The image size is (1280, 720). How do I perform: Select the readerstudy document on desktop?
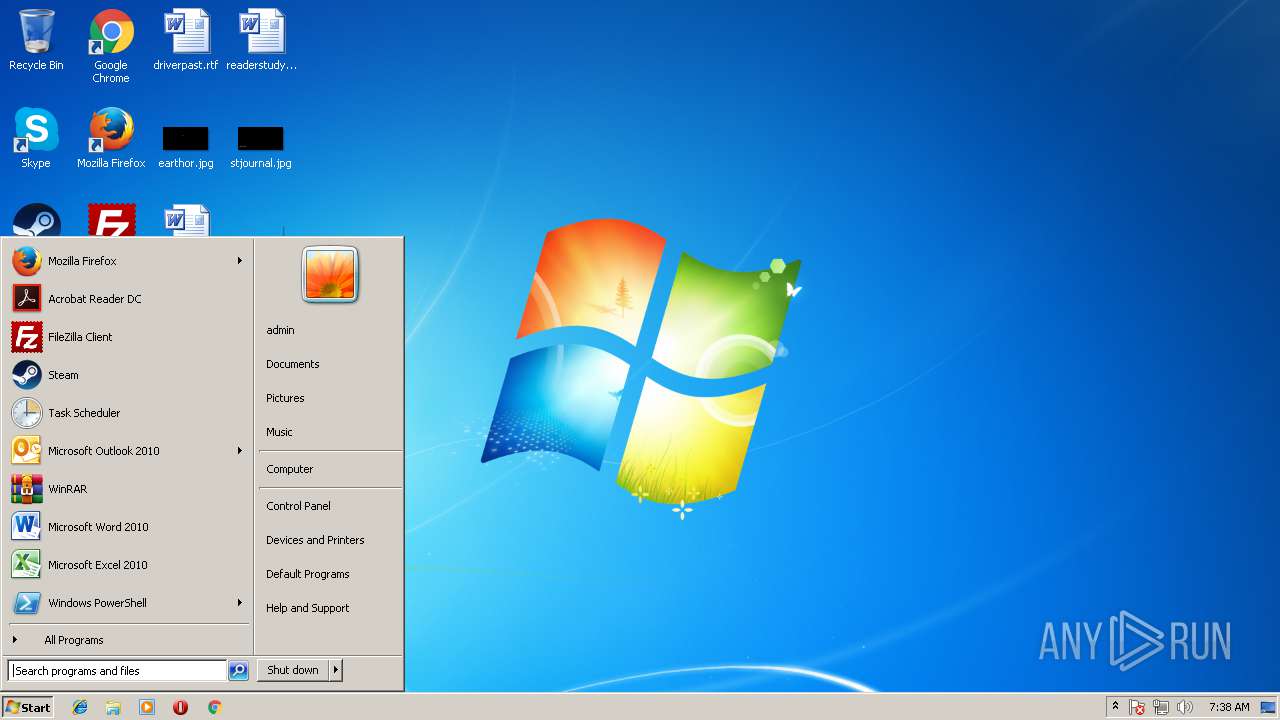coord(261,40)
